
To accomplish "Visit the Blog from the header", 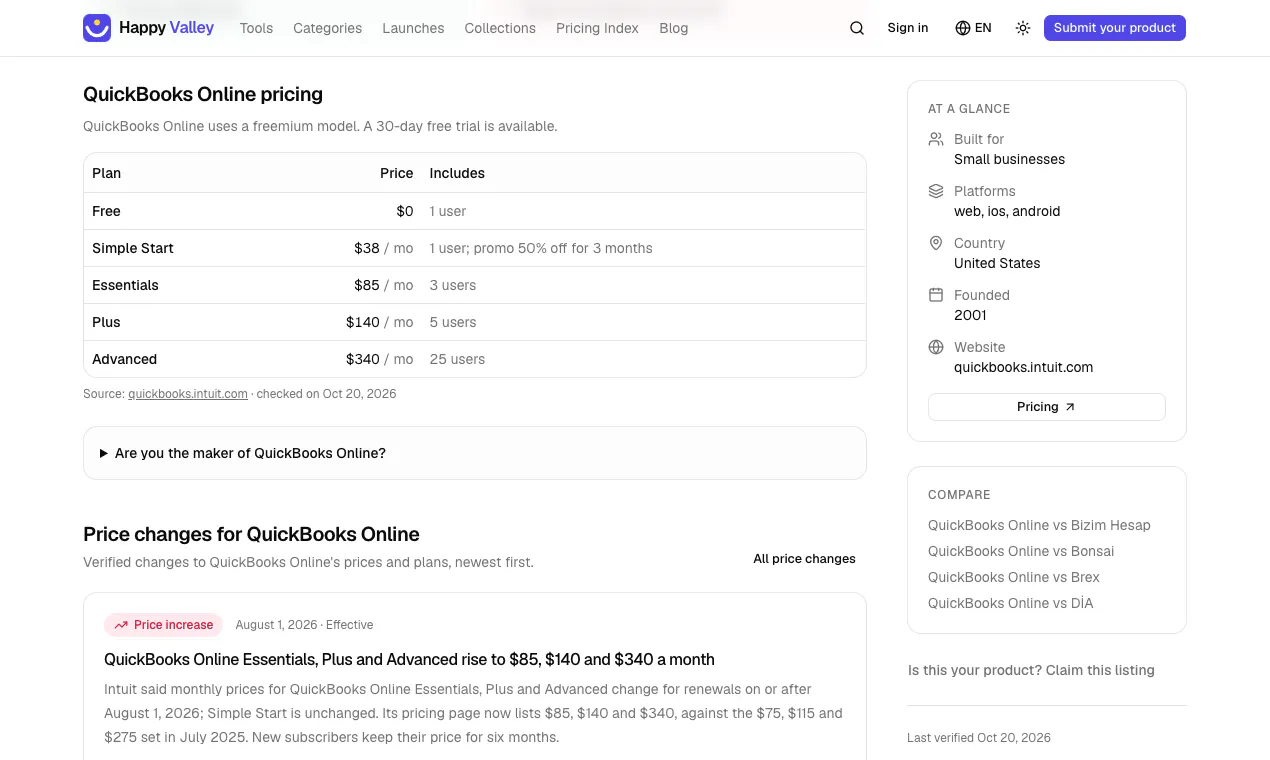I will point(674,28).
